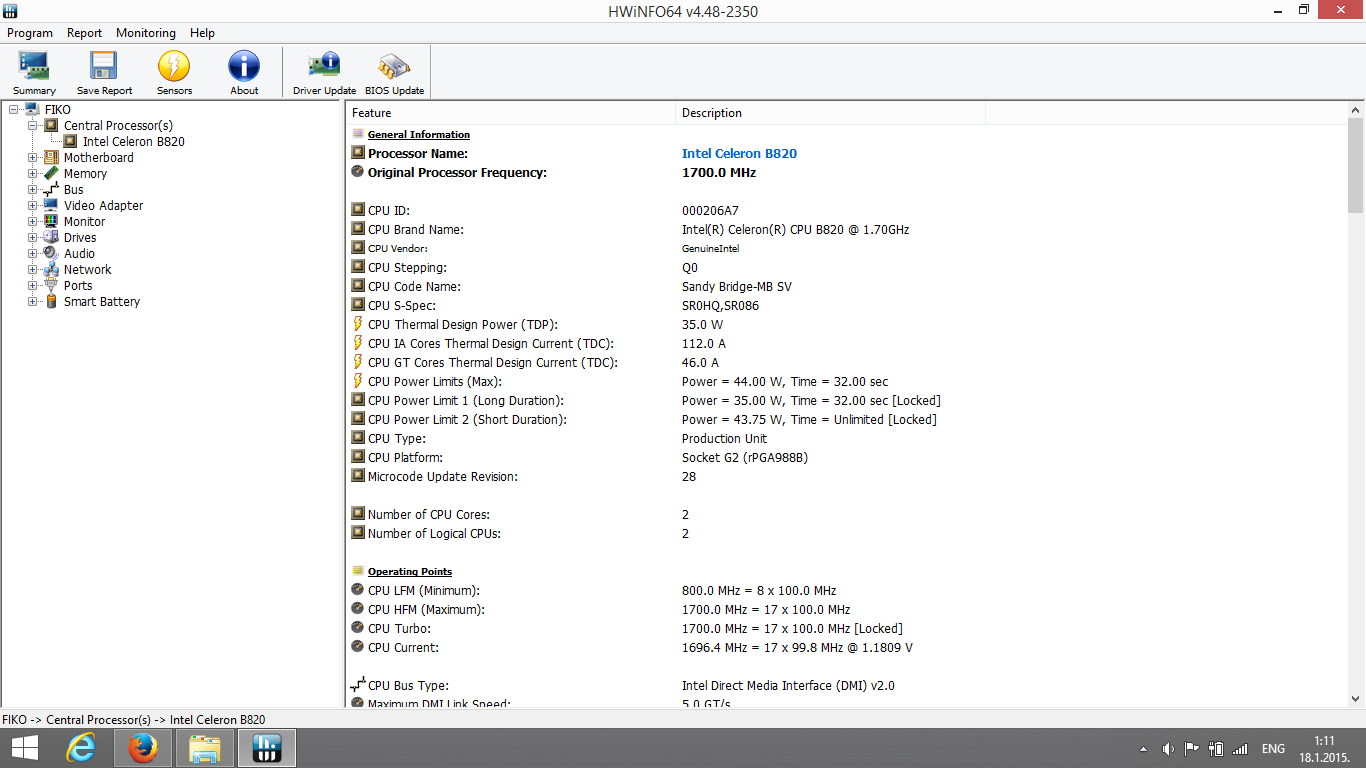Open Firefox from the taskbar

[x=143, y=748]
